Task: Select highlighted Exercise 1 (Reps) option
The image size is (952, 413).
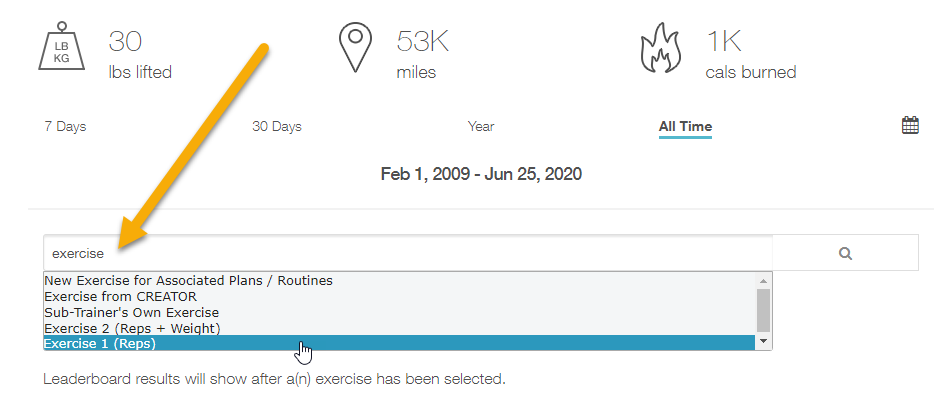Action: (x=100, y=344)
